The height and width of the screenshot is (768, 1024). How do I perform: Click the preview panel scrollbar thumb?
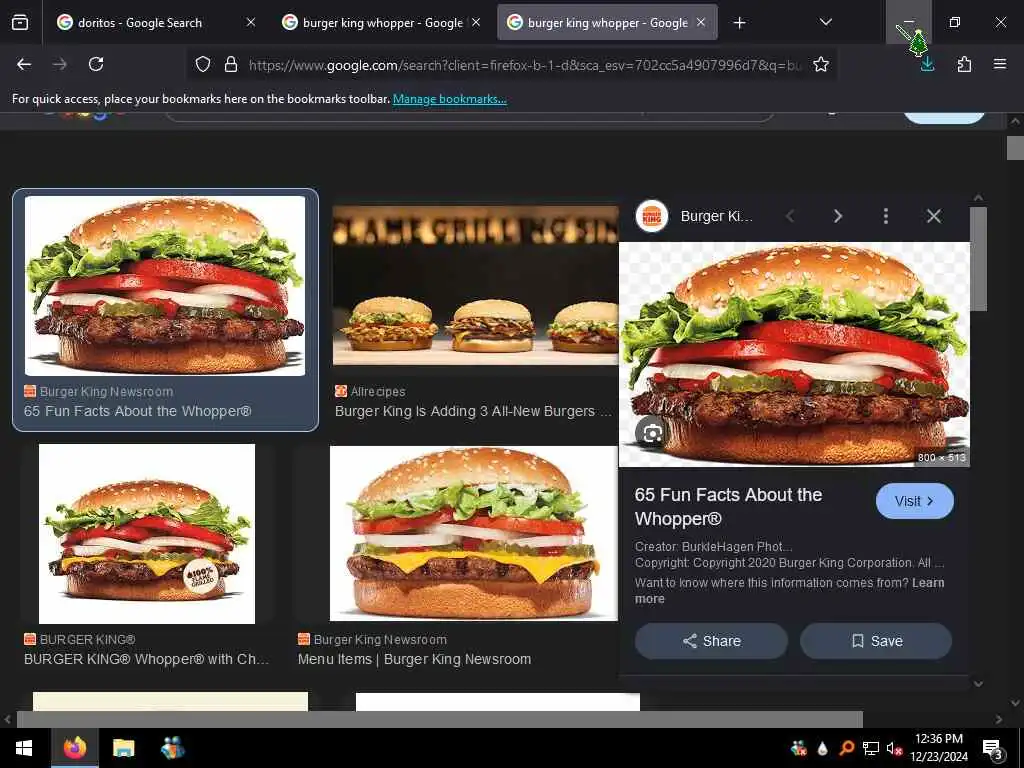coord(978,259)
